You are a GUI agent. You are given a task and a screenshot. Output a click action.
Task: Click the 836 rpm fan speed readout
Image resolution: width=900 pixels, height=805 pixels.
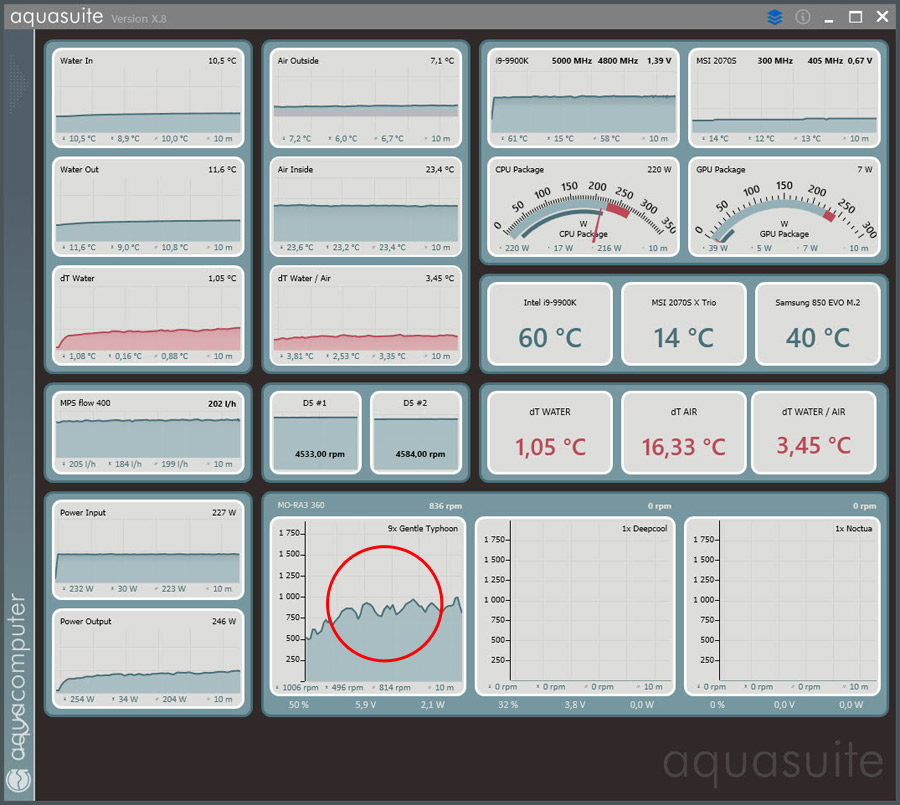tap(445, 506)
